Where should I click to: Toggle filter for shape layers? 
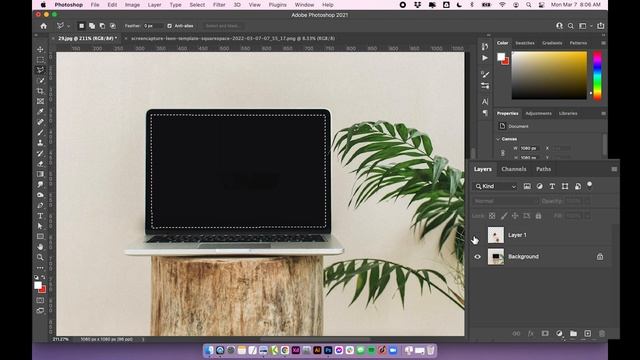point(565,186)
